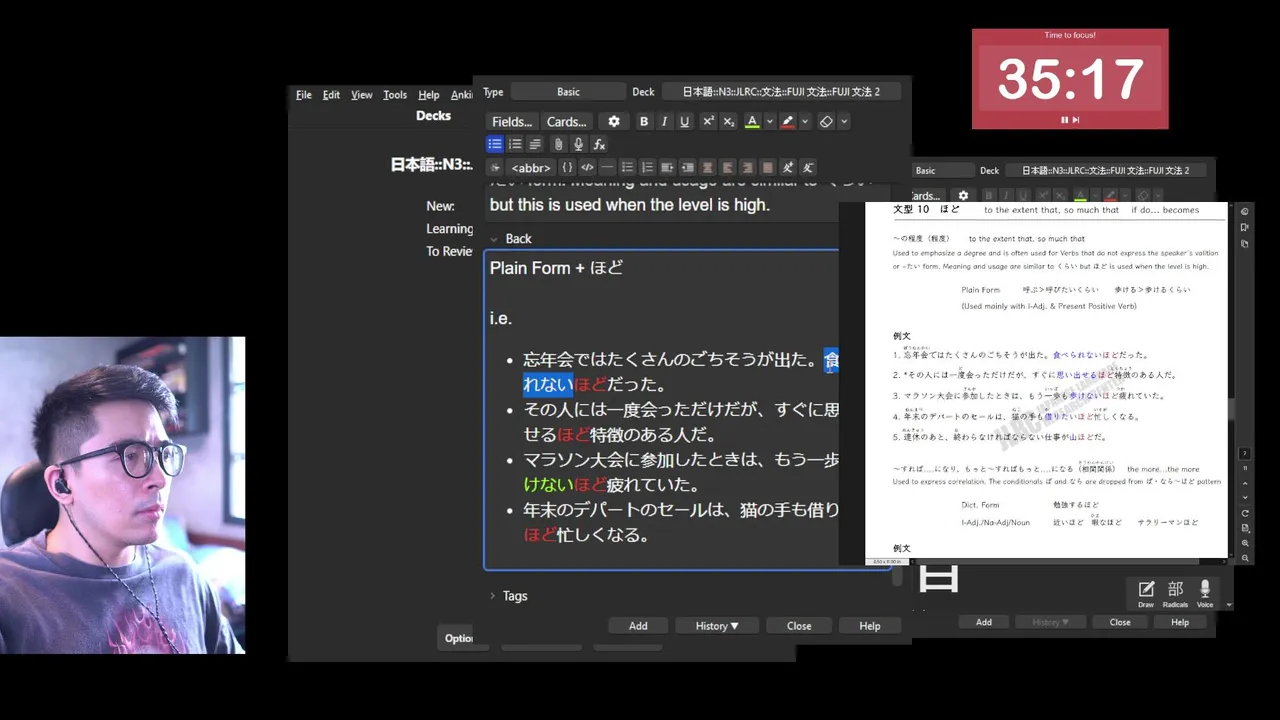Screen dimensions: 1280x720
Task: Skip to next focus timer session
Action: pos(1076,120)
